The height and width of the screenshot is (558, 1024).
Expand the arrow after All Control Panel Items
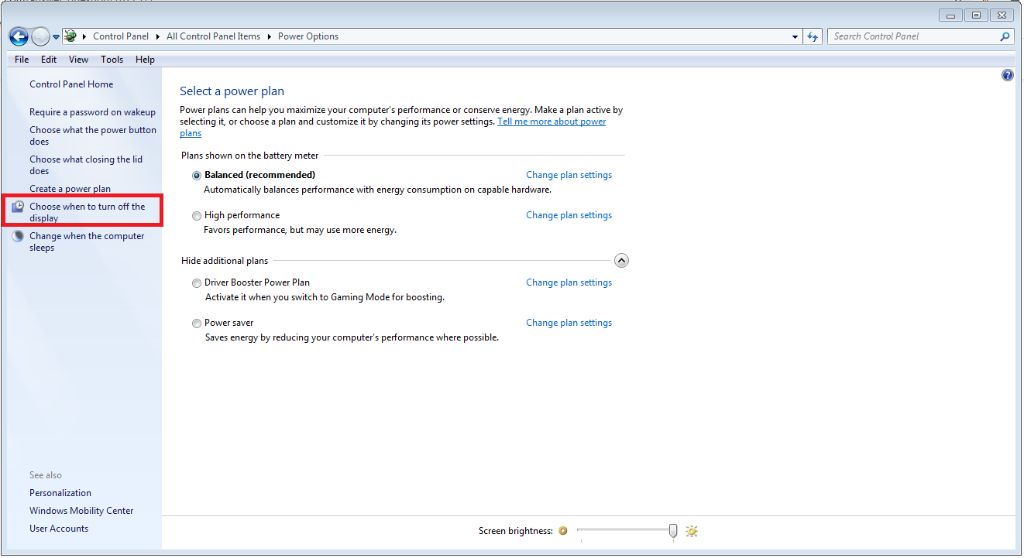pos(269,37)
